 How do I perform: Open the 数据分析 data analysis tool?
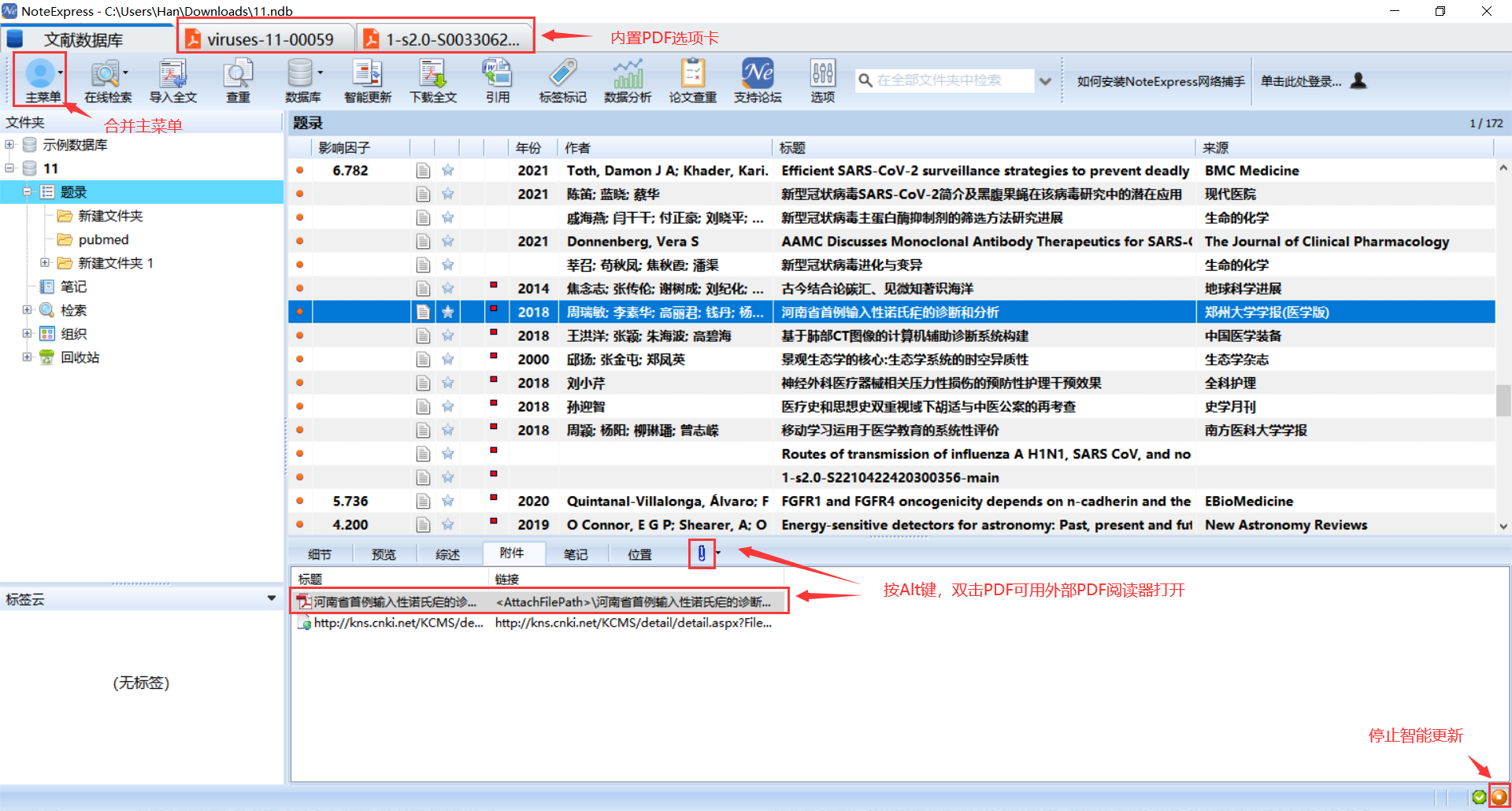[628, 73]
